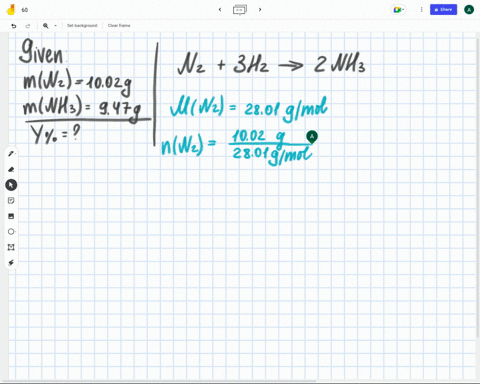The image size is (480, 384).
Task: Click the collaborator cursor marker A on canvas
Action: pos(312,137)
